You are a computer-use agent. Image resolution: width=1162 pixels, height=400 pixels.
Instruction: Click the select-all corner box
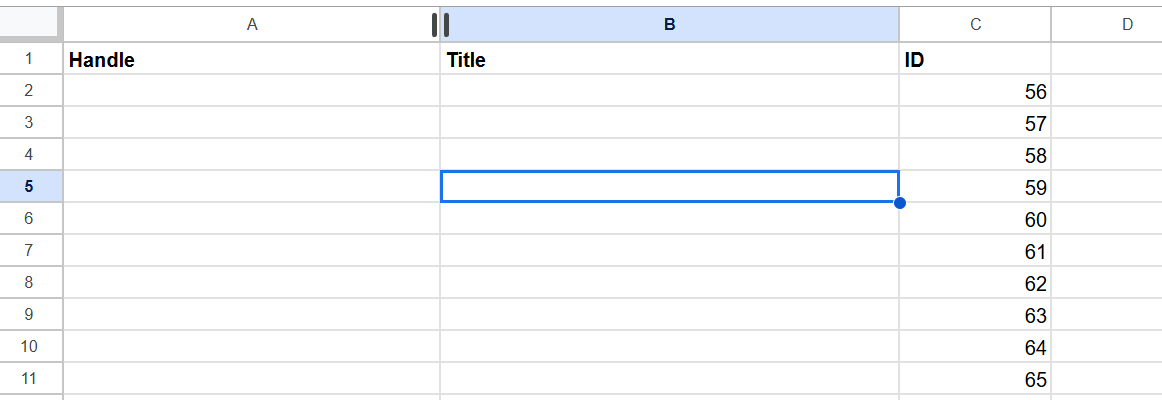click(30, 24)
